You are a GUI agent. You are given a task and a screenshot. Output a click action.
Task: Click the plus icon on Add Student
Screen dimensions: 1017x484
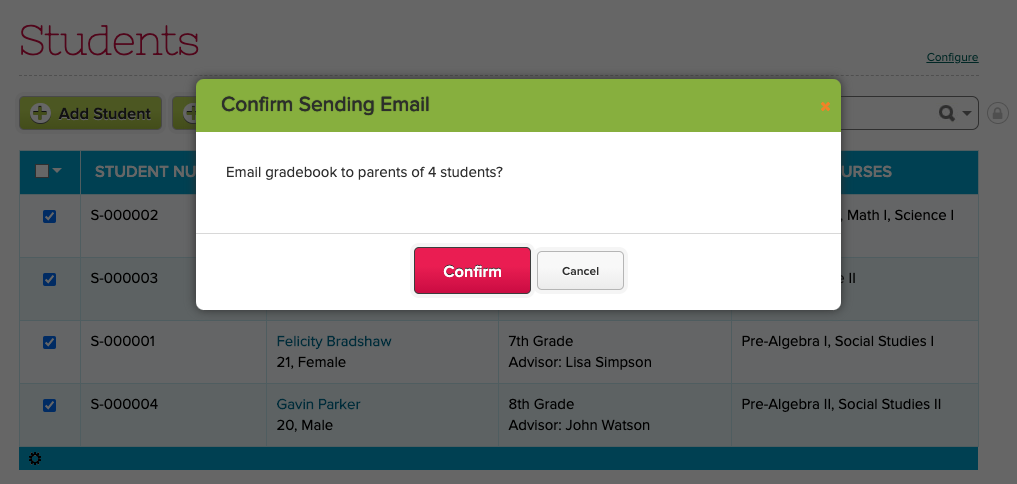(x=40, y=113)
